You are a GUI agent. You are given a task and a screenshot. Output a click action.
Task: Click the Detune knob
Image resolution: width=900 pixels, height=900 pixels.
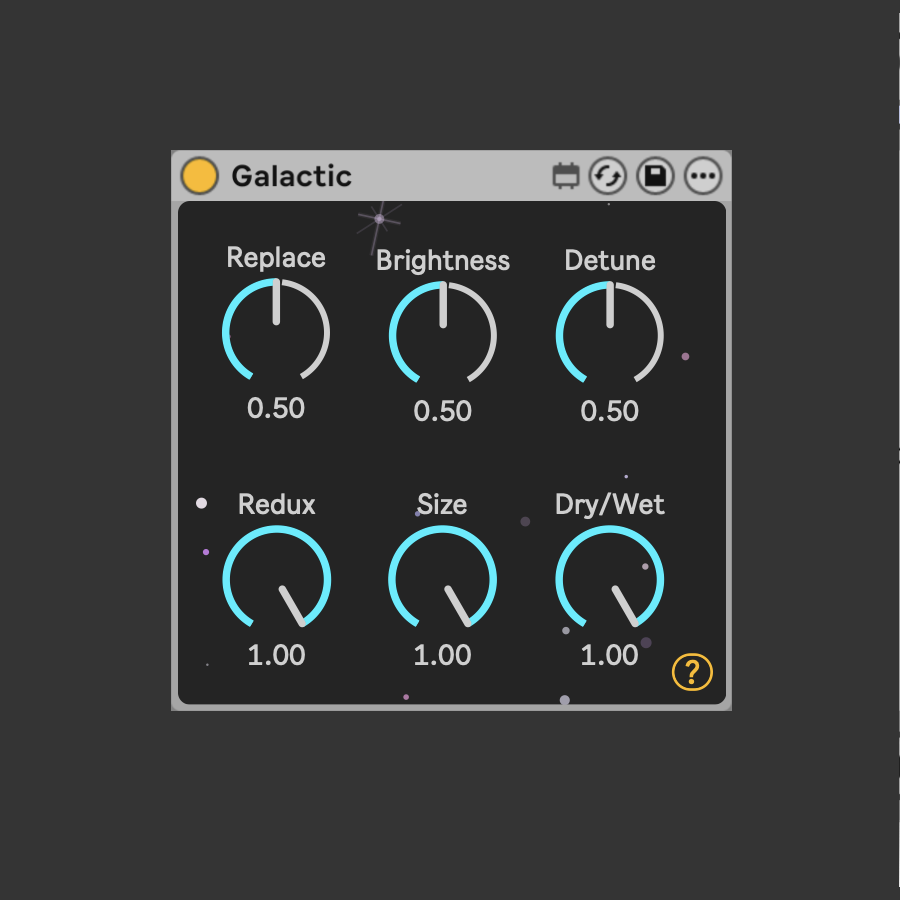609,335
